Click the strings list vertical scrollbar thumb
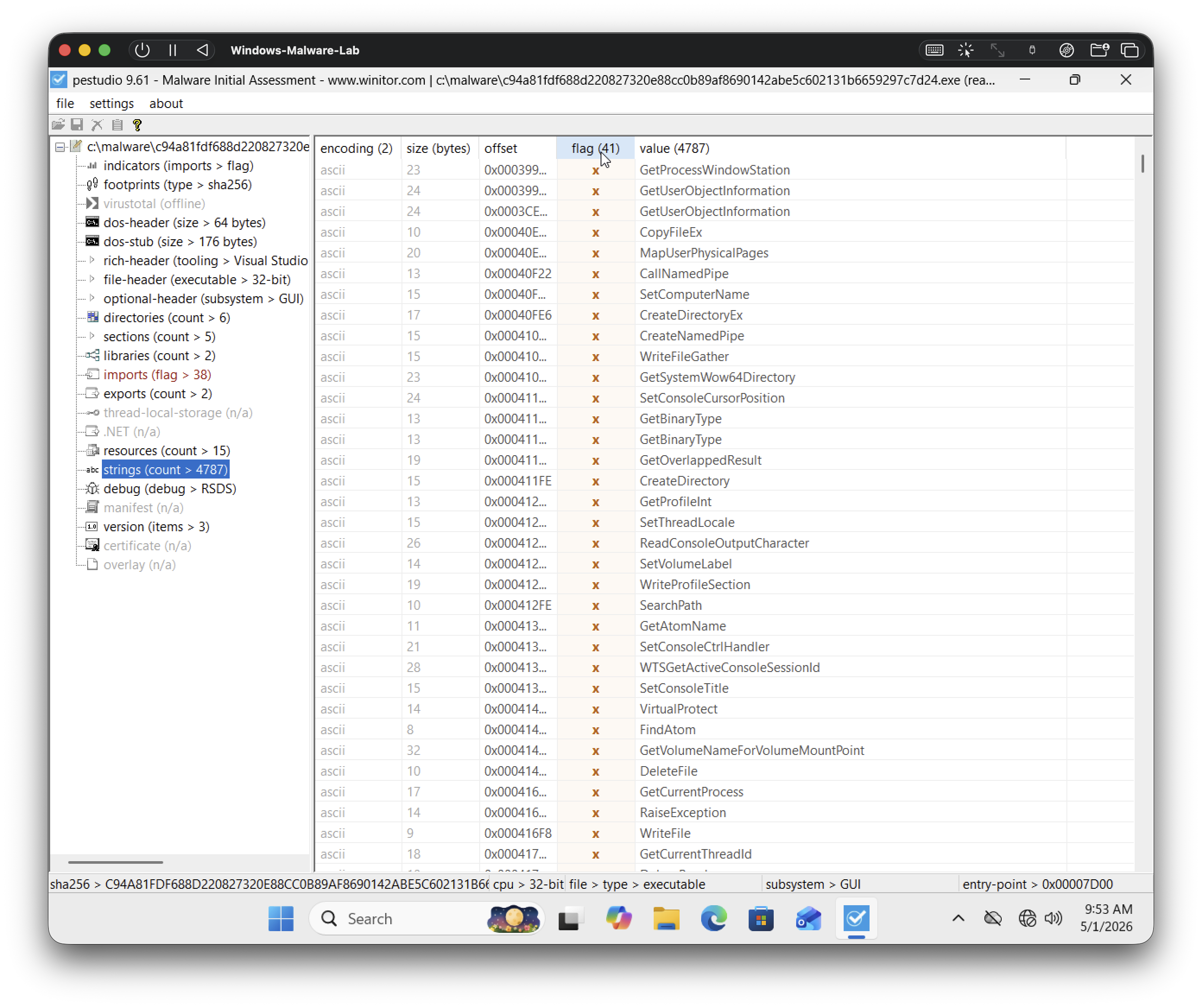The width and height of the screenshot is (1202, 1008). tap(1142, 163)
